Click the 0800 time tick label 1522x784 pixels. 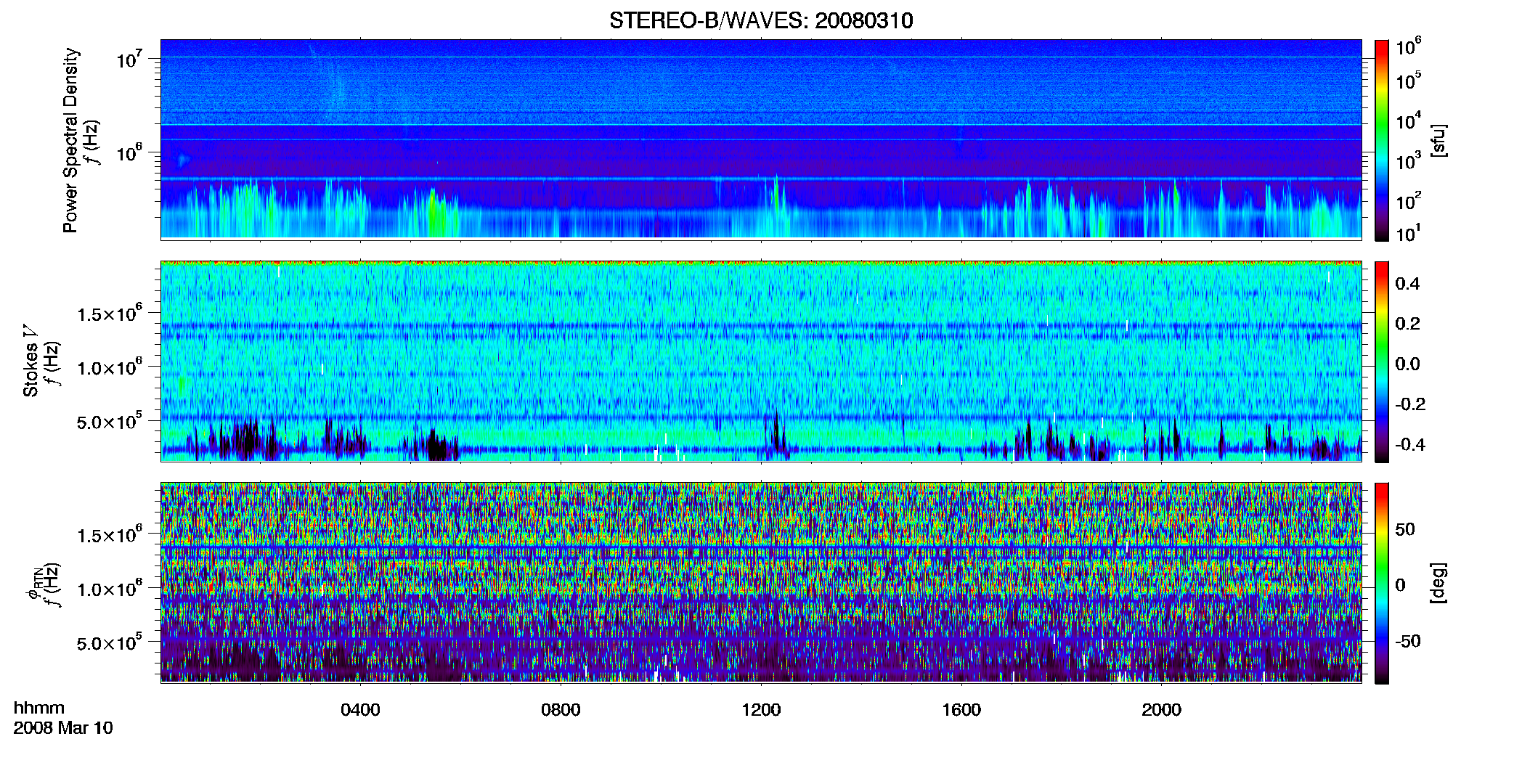click(x=561, y=709)
